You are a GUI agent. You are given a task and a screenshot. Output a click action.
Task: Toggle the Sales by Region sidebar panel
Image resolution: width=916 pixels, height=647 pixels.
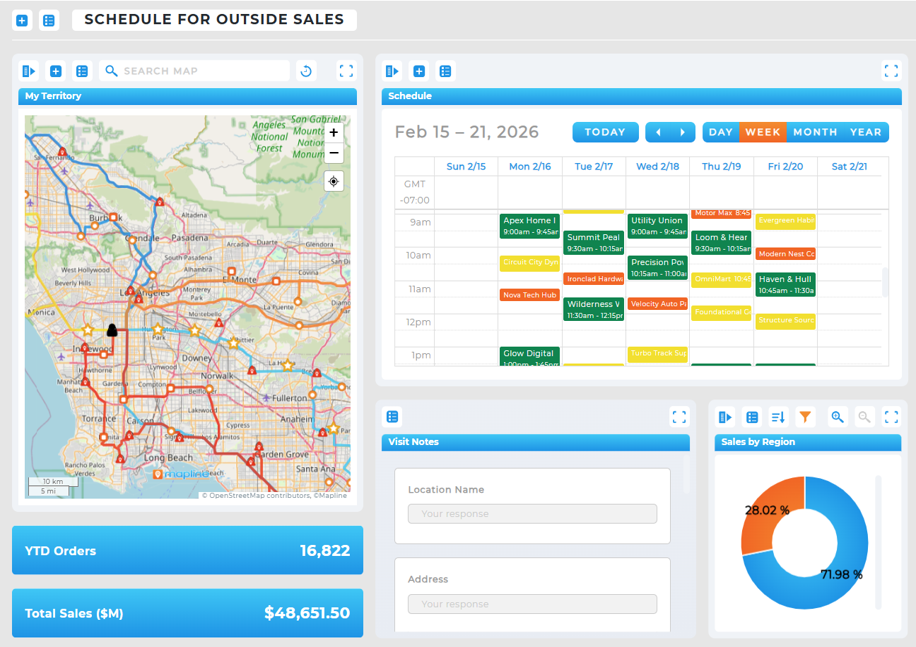(x=724, y=417)
